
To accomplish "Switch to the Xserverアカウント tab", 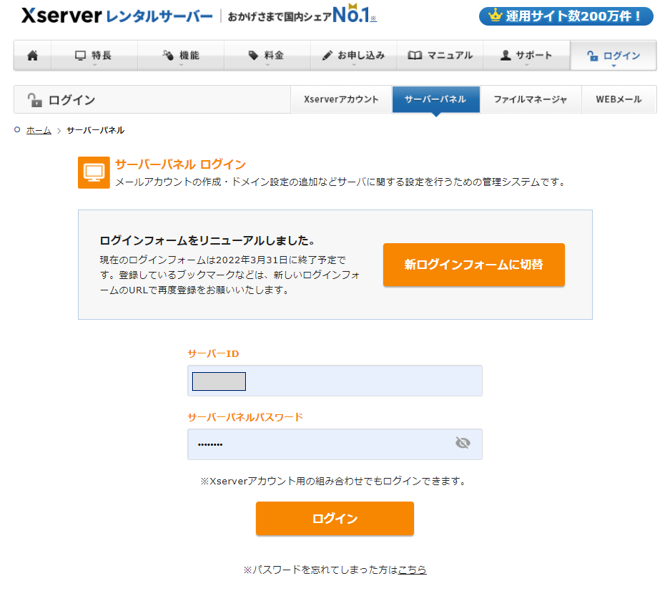I will click(341, 100).
